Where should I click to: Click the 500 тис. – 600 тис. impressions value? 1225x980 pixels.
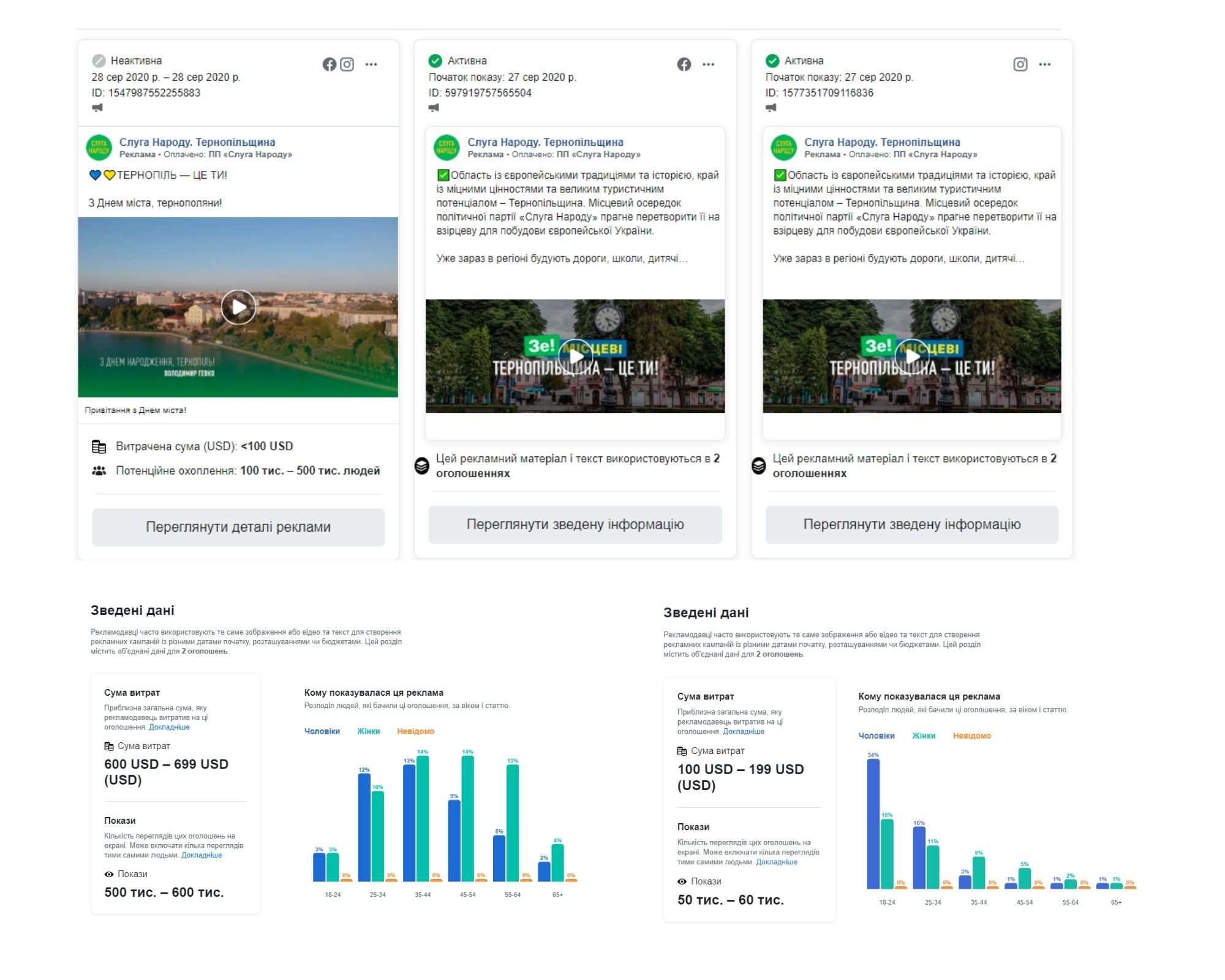(164, 892)
